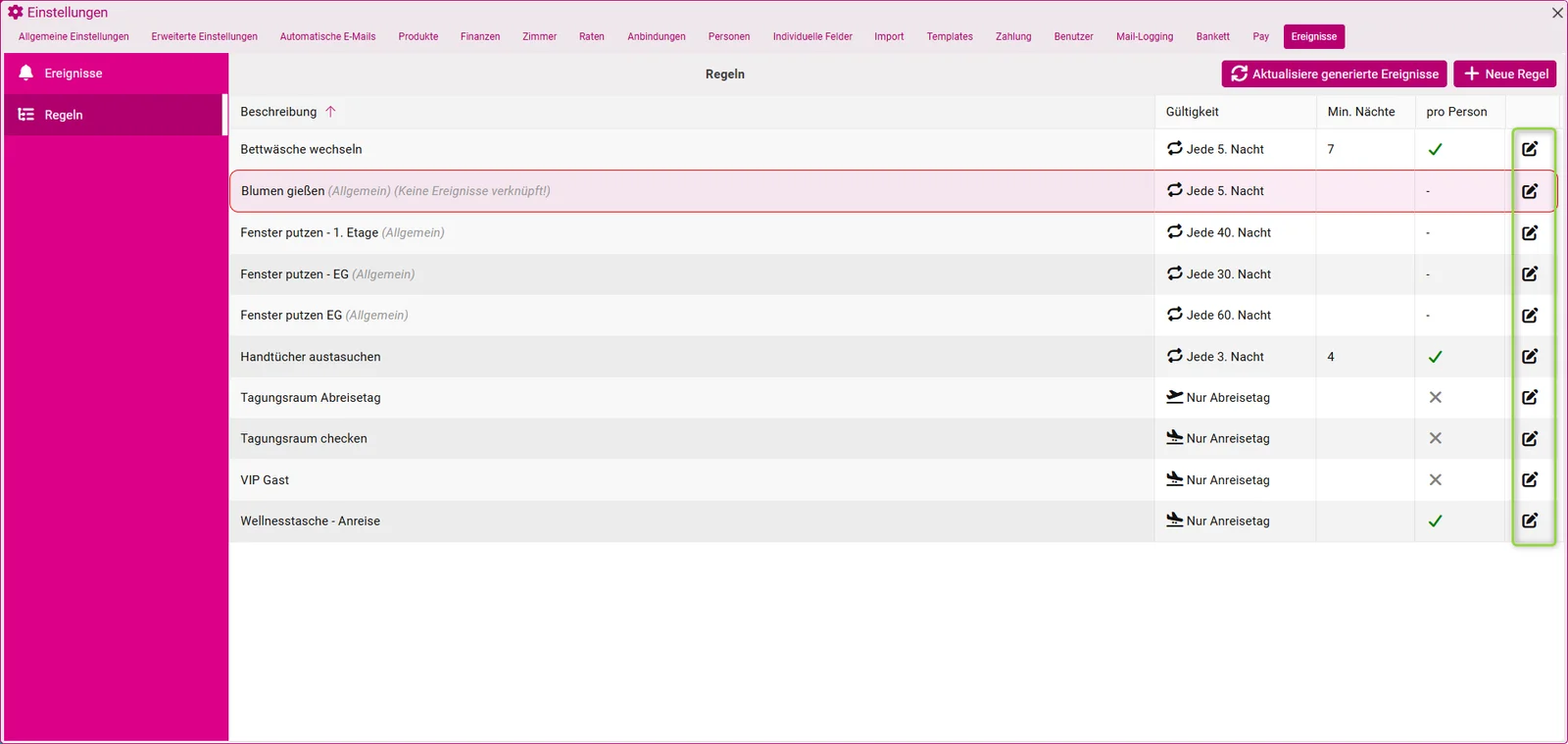
Task: Click the Einstellungen gear icon
Action: click(x=16, y=13)
